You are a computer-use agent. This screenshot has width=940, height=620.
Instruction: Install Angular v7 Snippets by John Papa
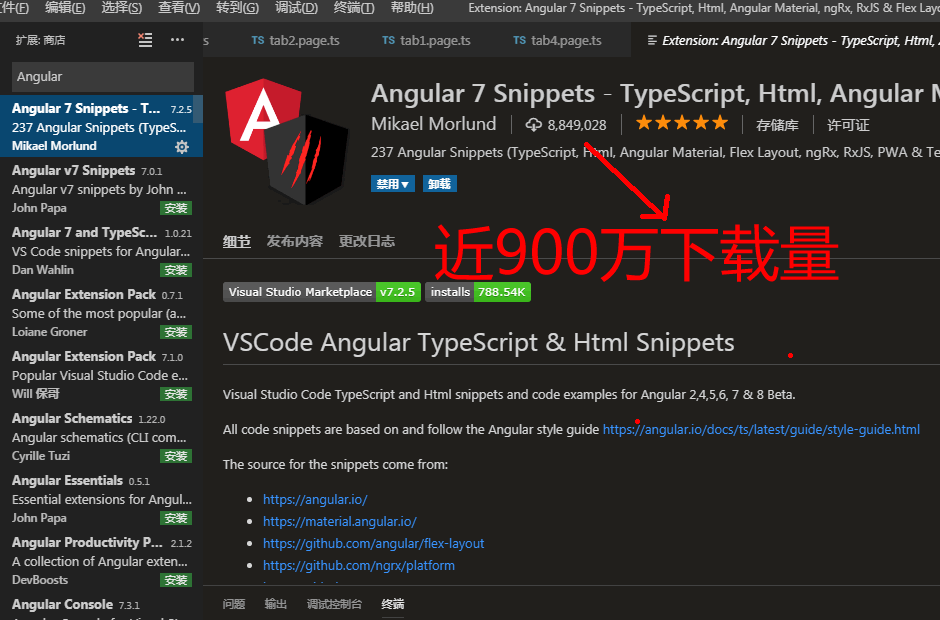176,209
